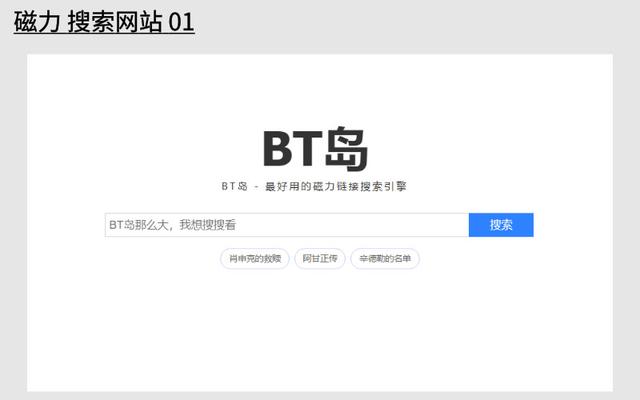This screenshot has width=640, height=400.
Task: Open the 辛德勒的名单 suggestion tag
Action: pos(385,259)
